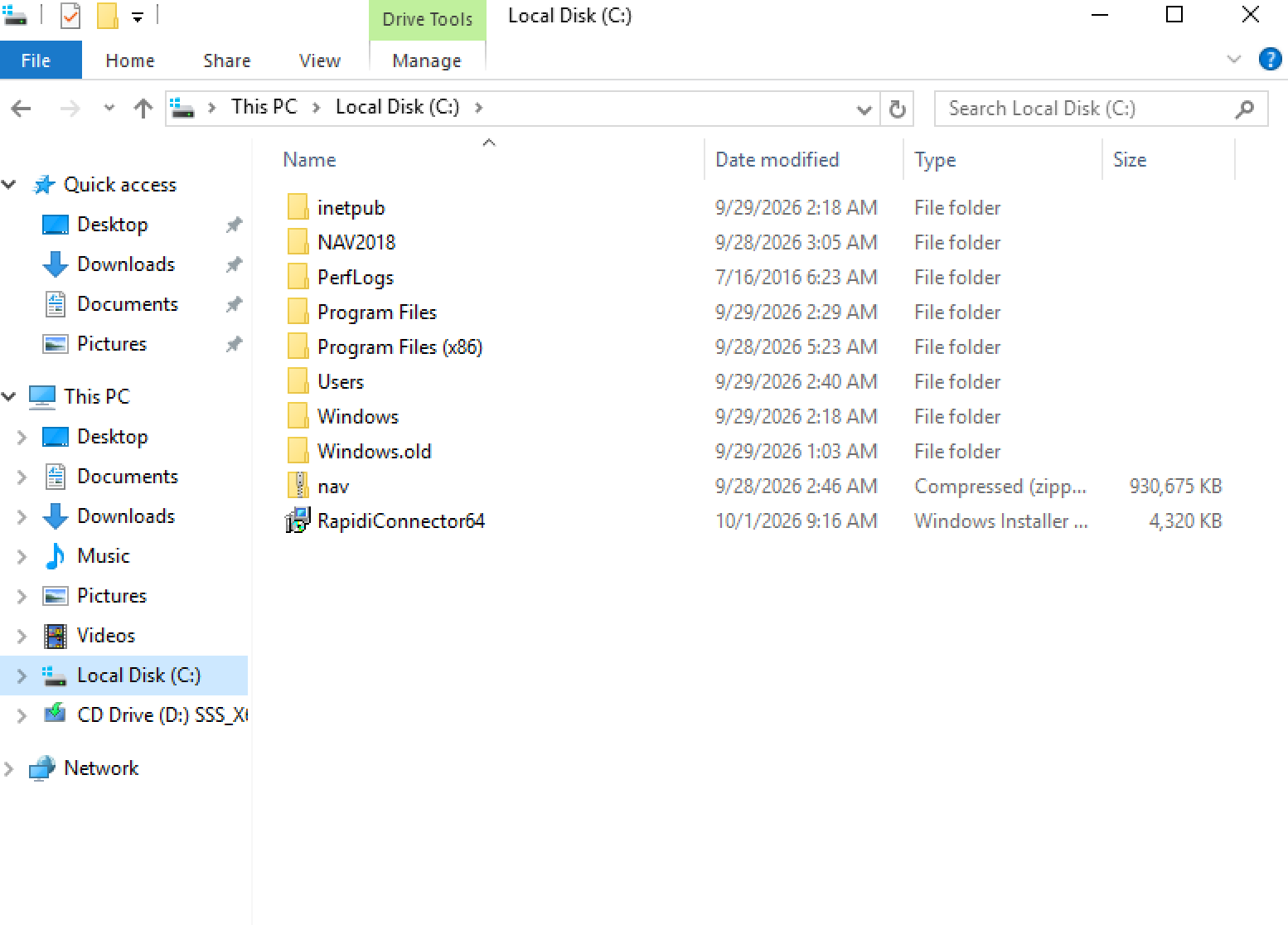The height and width of the screenshot is (925, 1288).
Task: Click the Quick access star icon
Action: click(44, 185)
